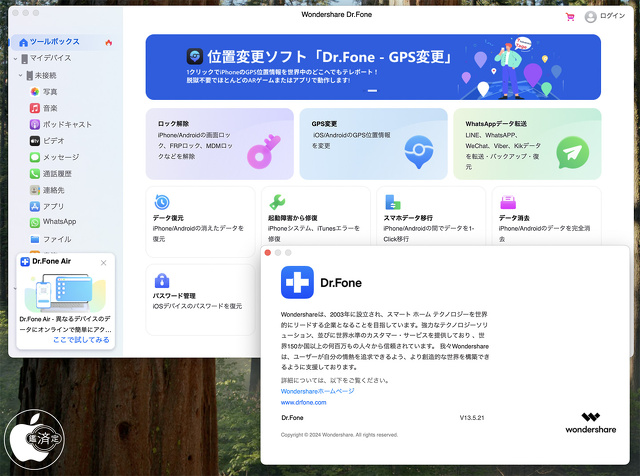This screenshot has height=476, width=640.
Task: Click the flame icon beside ツールボックス
Action: (109, 42)
